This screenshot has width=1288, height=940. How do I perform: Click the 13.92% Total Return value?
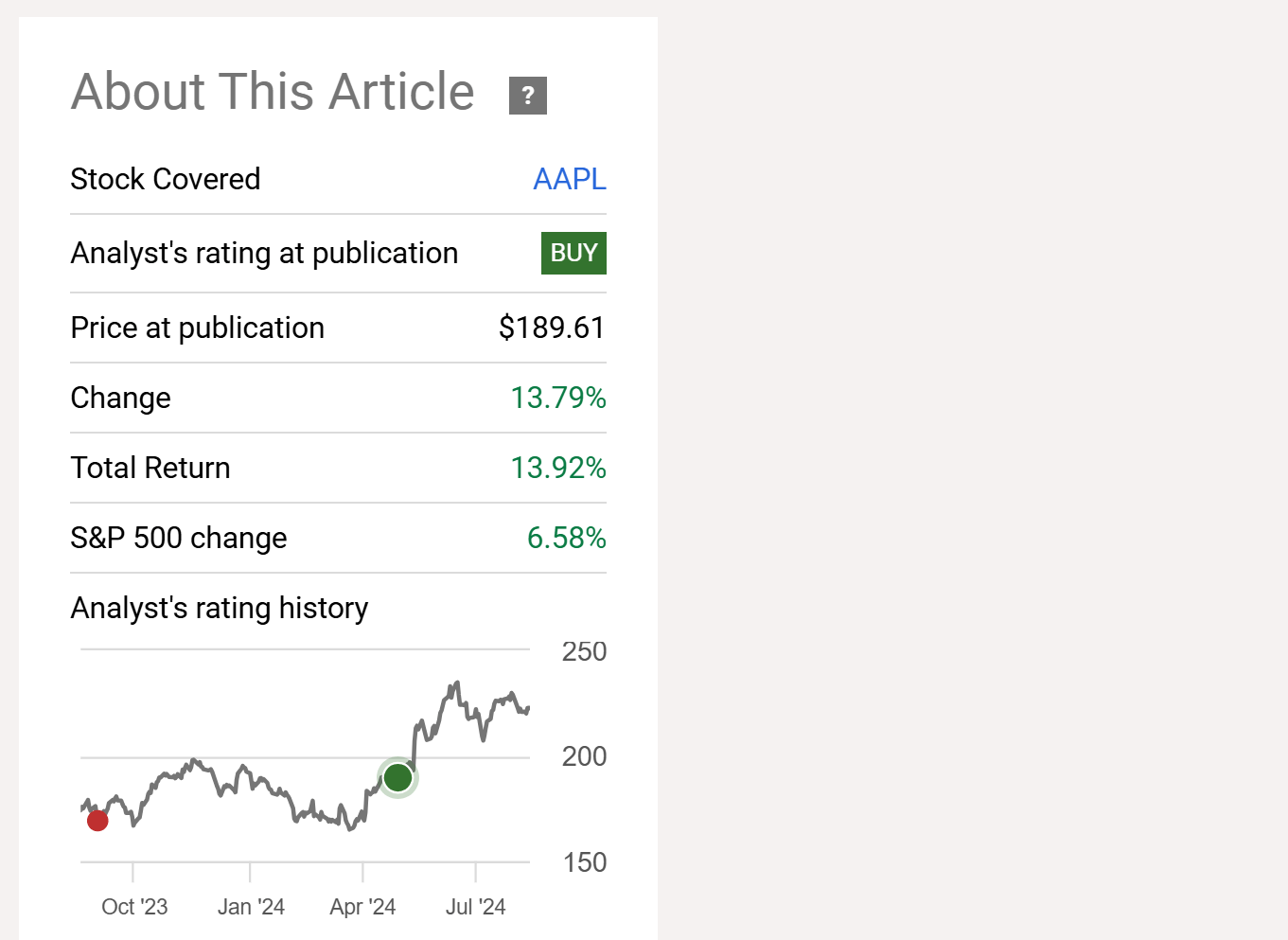[x=558, y=468]
